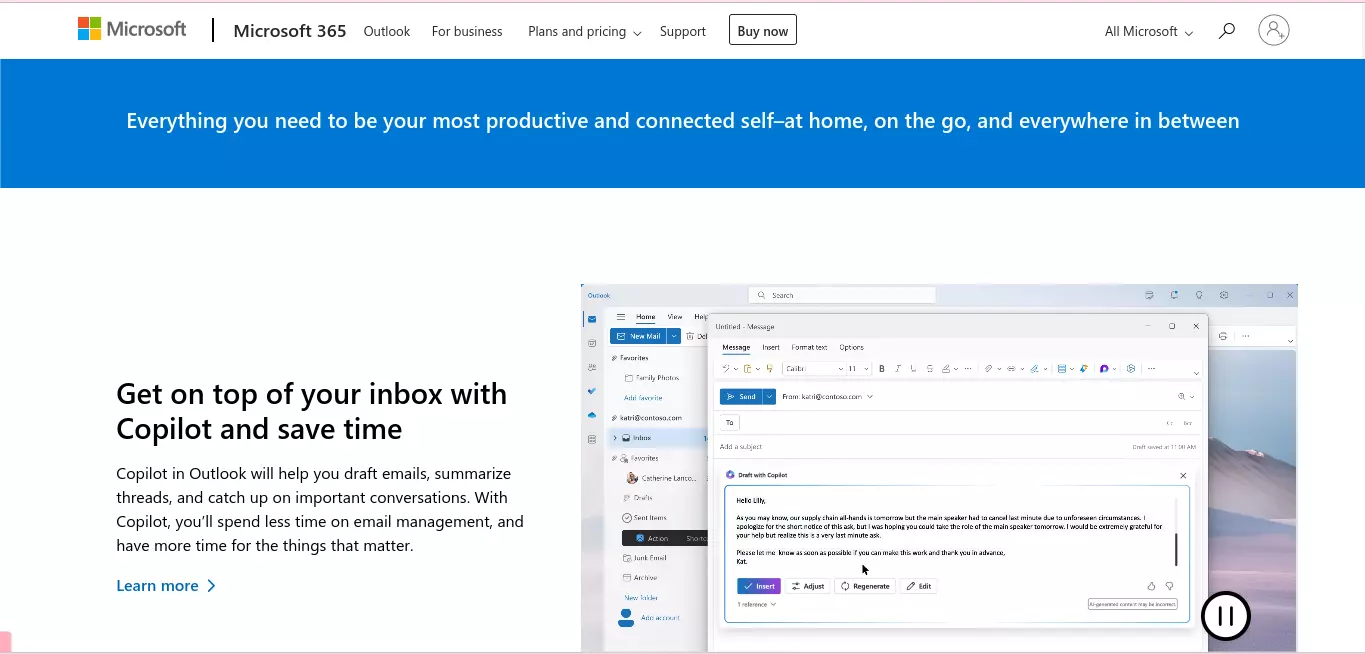Click the format painter icon
1365x654 pixels.
[x=770, y=369]
